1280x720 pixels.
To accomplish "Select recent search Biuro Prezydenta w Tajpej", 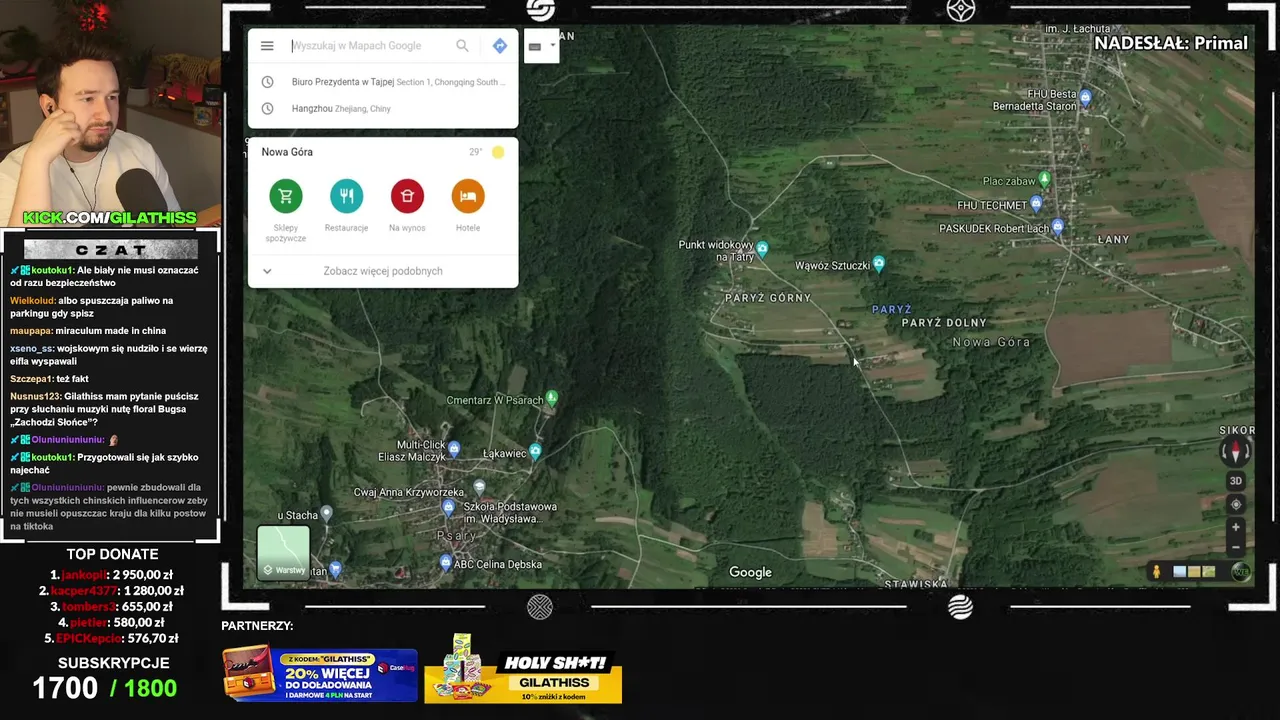I will pos(383,82).
